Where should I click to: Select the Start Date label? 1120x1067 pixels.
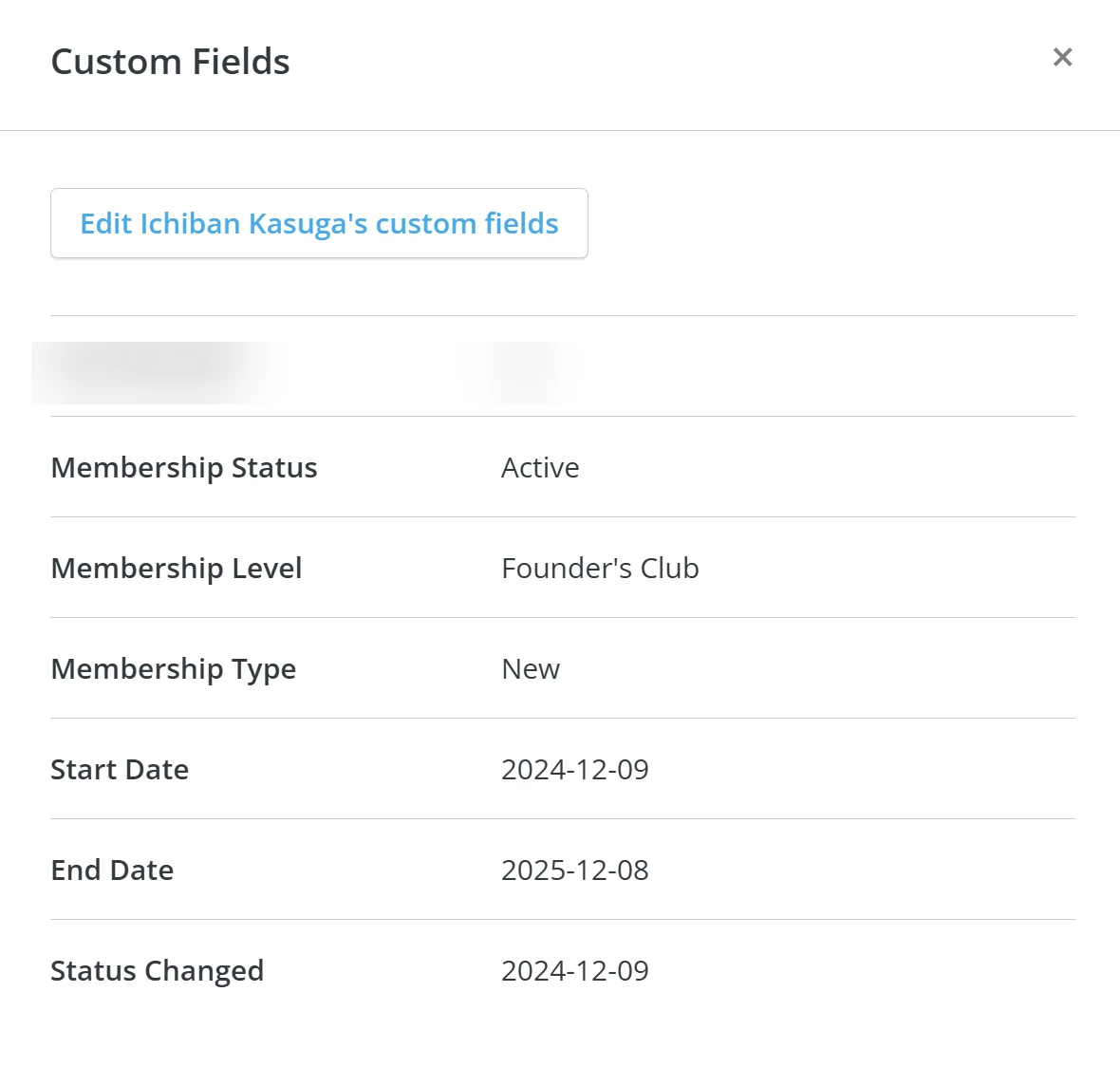tap(120, 769)
